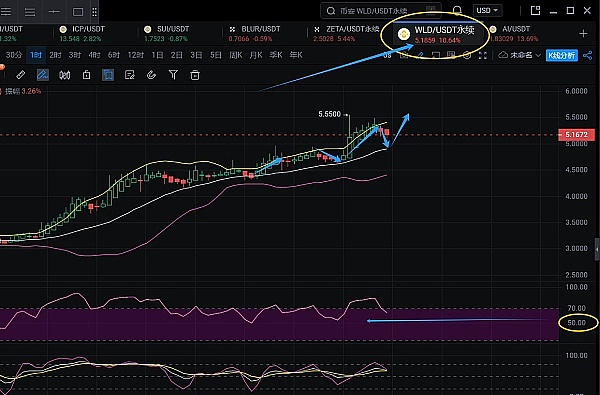Image resolution: width=600 pixels, height=395 pixels.
Task: Toggle the lock drawings icon
Action: [x=86, y=75]
